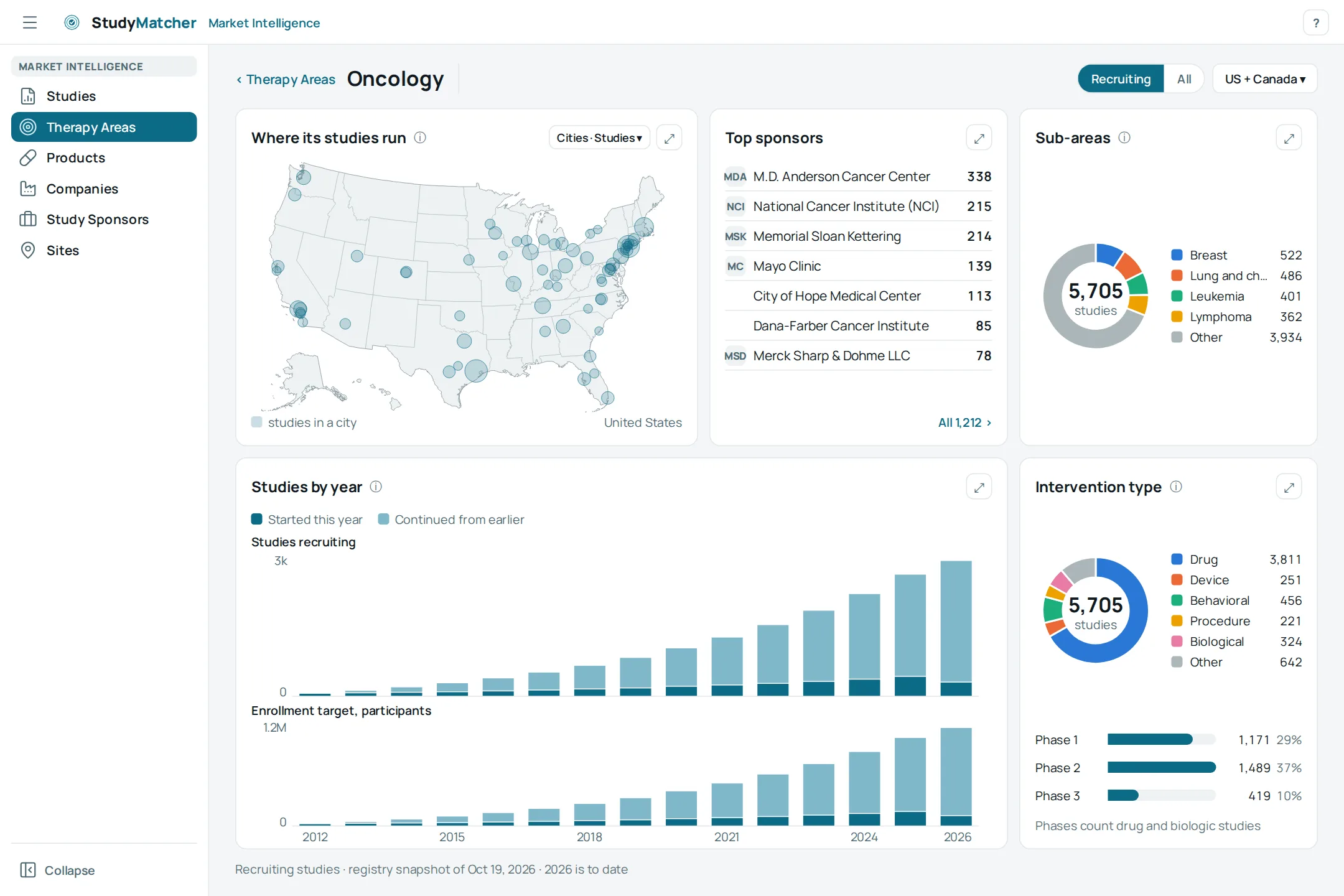This screenshot has width=1344, height=896.
Task: Click the Study Sponsors icon
Action: point(28,219)
